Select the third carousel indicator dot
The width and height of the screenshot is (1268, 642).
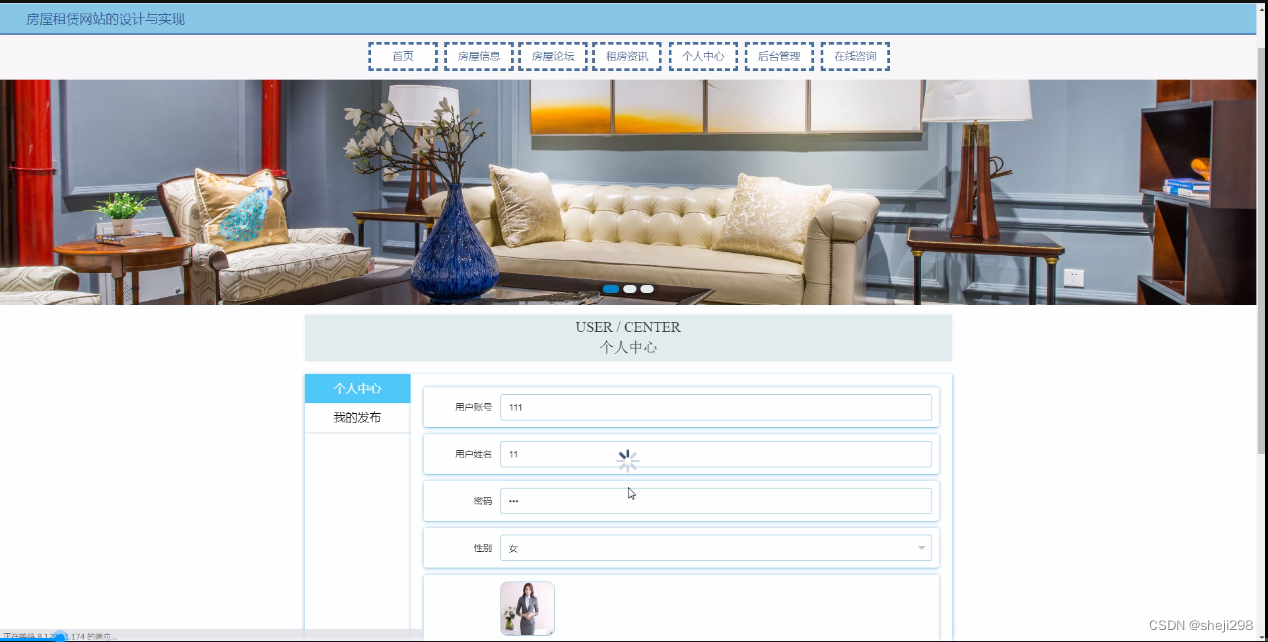coord(646,288)
